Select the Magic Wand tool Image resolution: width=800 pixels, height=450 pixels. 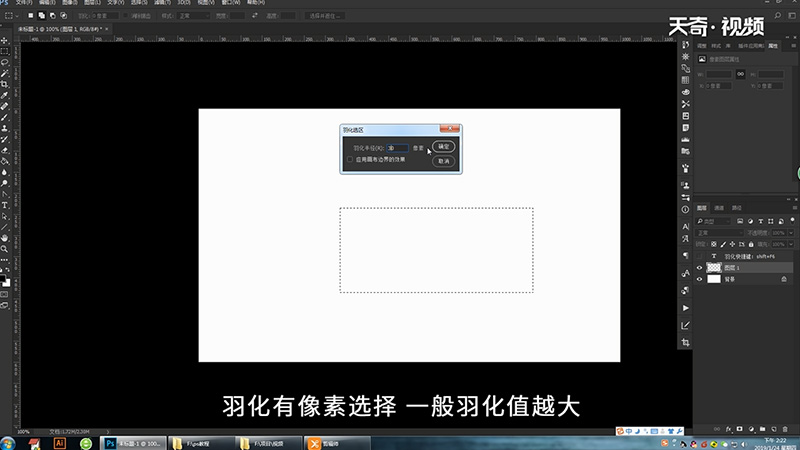(5, 73)
